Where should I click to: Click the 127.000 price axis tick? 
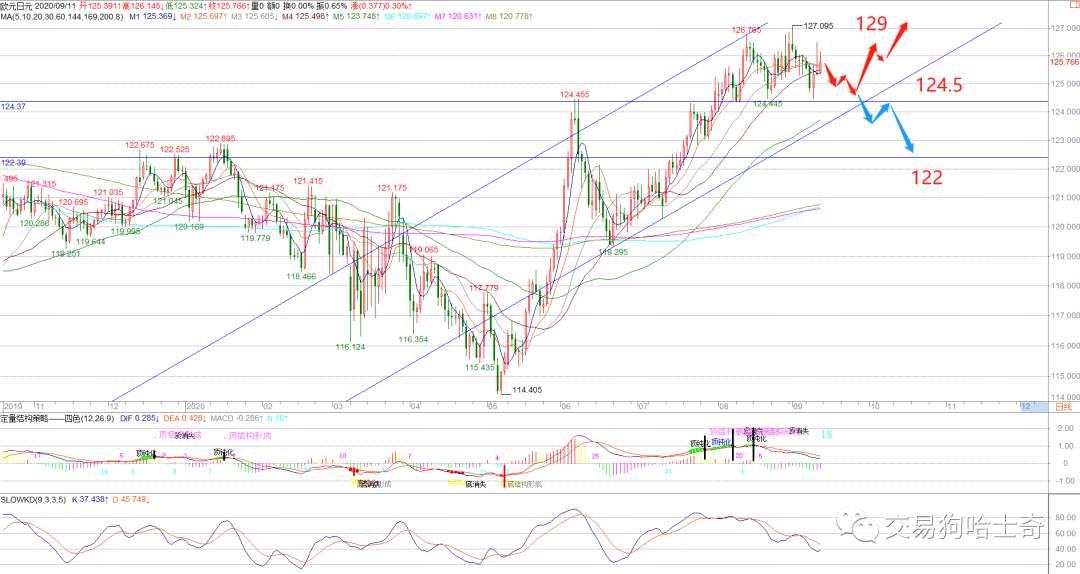click(x=1065, y=28)
